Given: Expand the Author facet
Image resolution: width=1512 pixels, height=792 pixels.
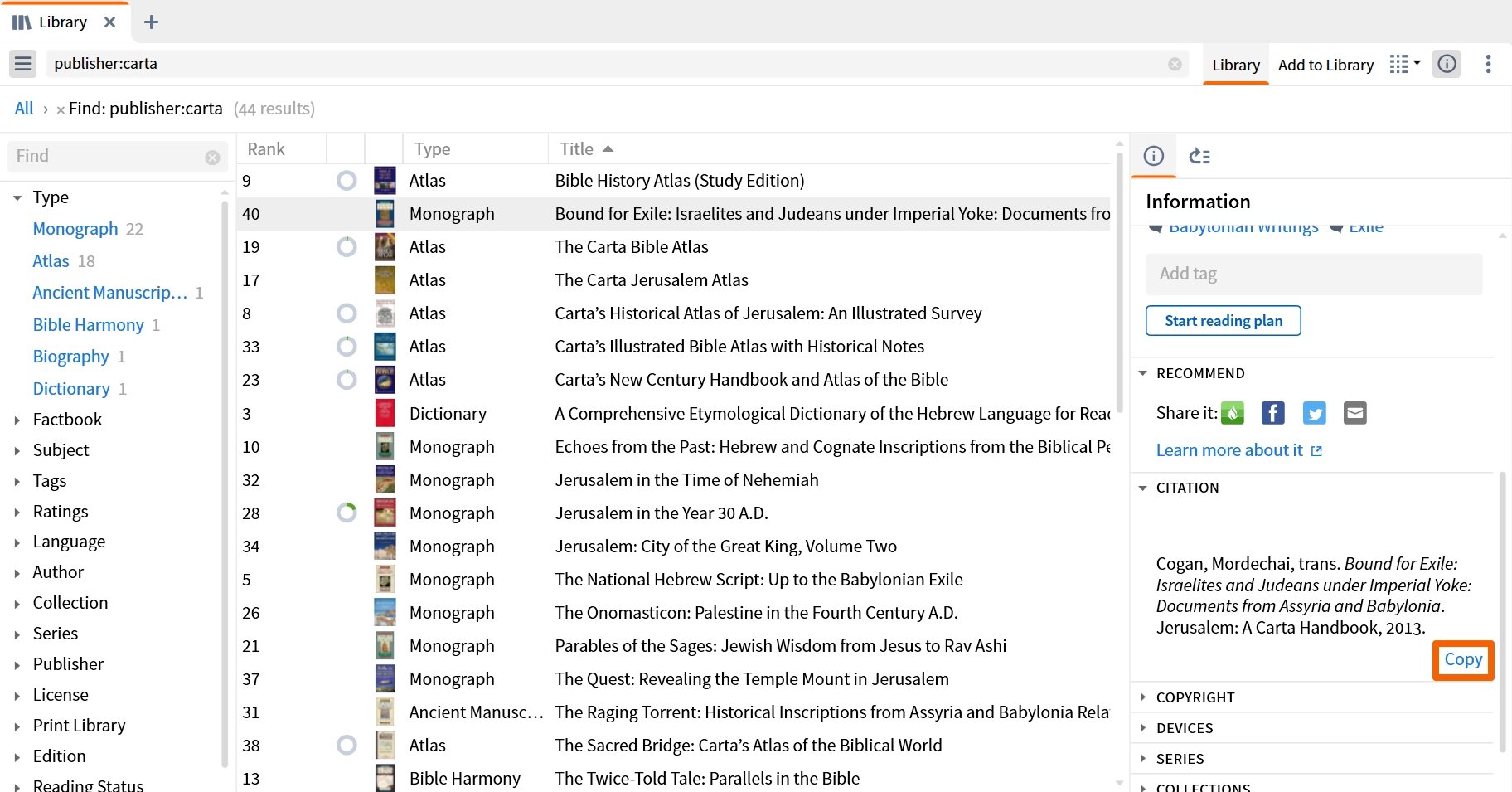Looking at the screenshot, I should (17, 572).
